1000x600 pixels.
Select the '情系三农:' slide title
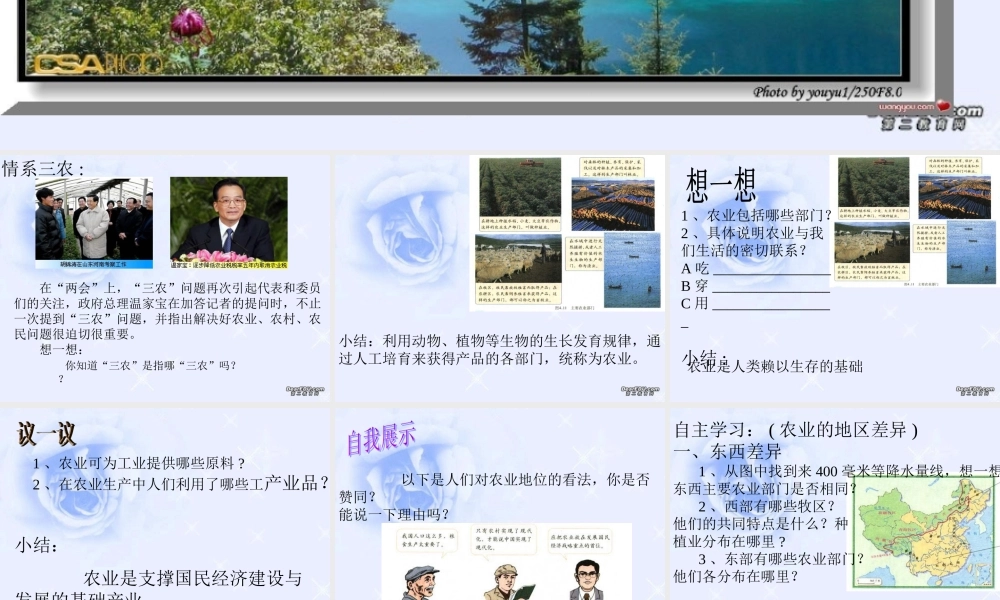point(43,168)
